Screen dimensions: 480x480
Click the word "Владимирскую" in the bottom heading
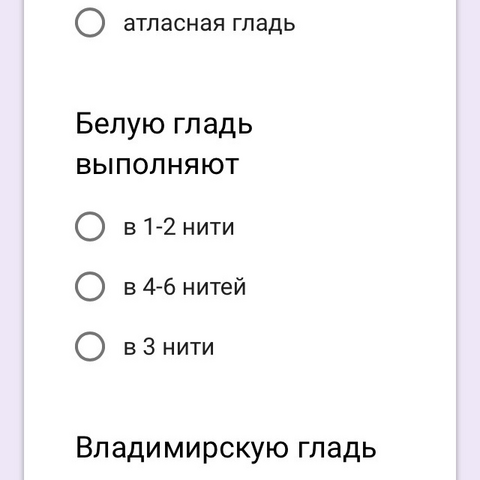pos(182,449)
